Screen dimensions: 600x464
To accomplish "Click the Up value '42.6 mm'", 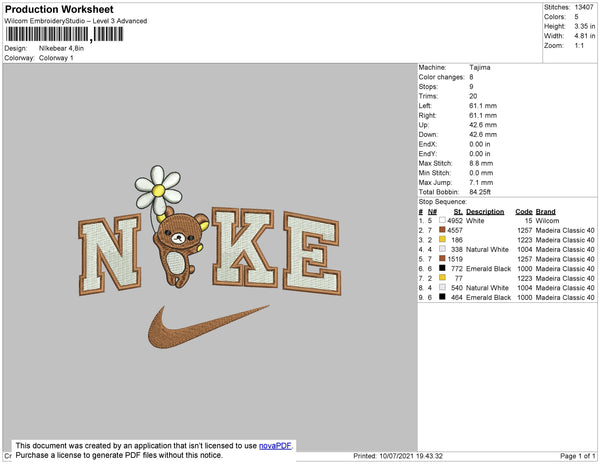I will [483, 125].
